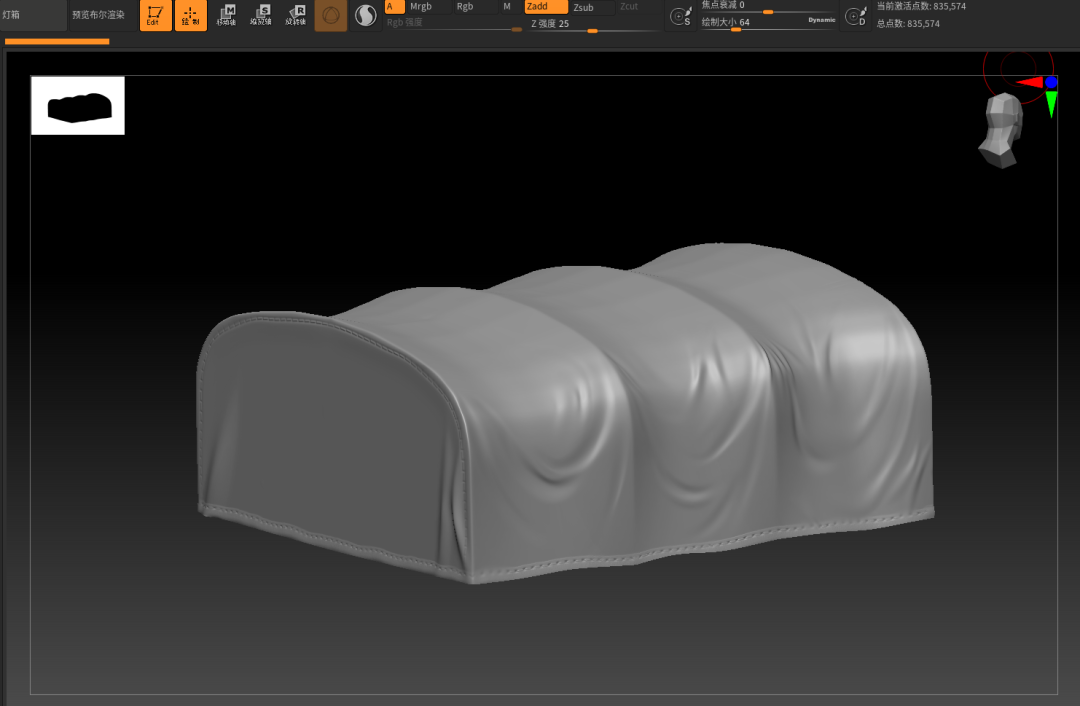
Task: Adjust the 绘制大小 64 draw size slider
Action: [x=767, y=23]
